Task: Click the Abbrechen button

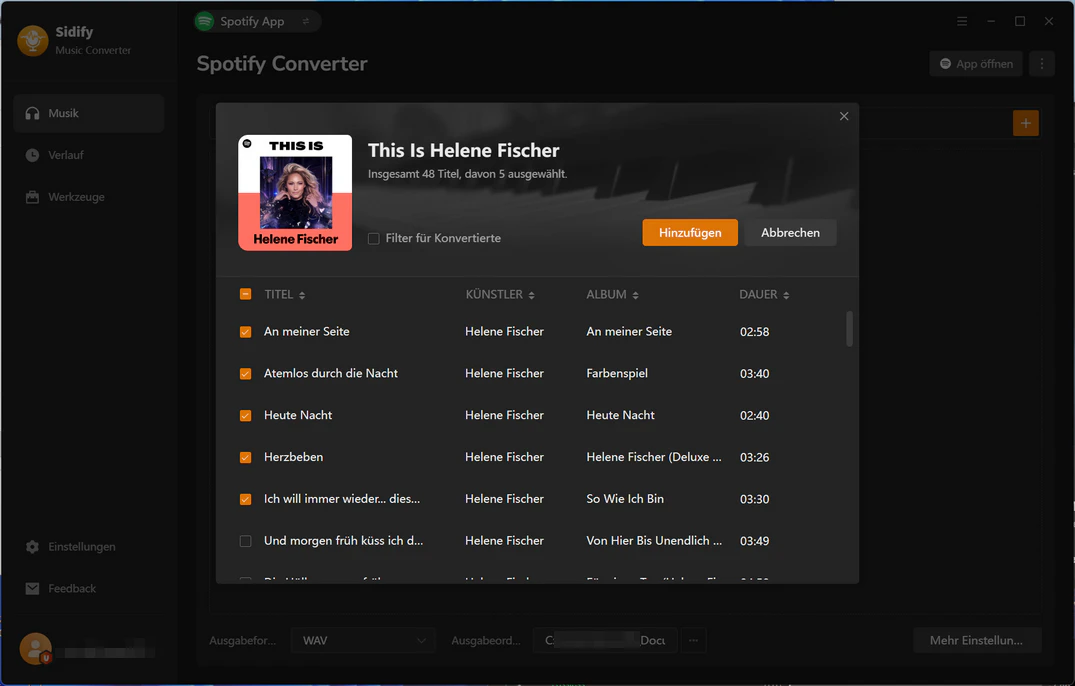Action: [x=790, y=232]
